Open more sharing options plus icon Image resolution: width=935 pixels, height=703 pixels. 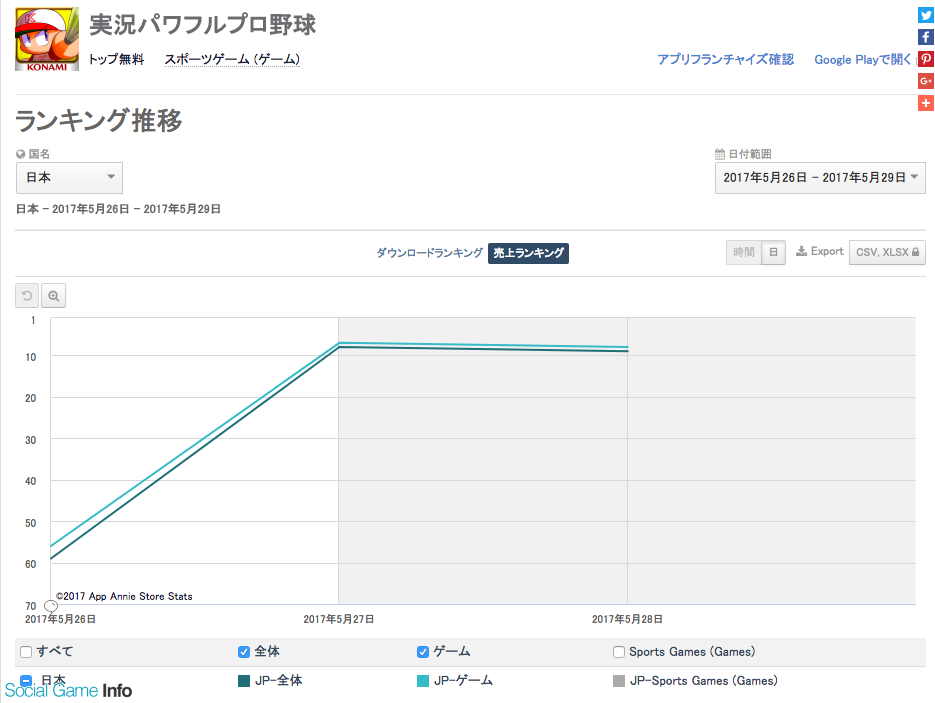click(x=925, y=103)
